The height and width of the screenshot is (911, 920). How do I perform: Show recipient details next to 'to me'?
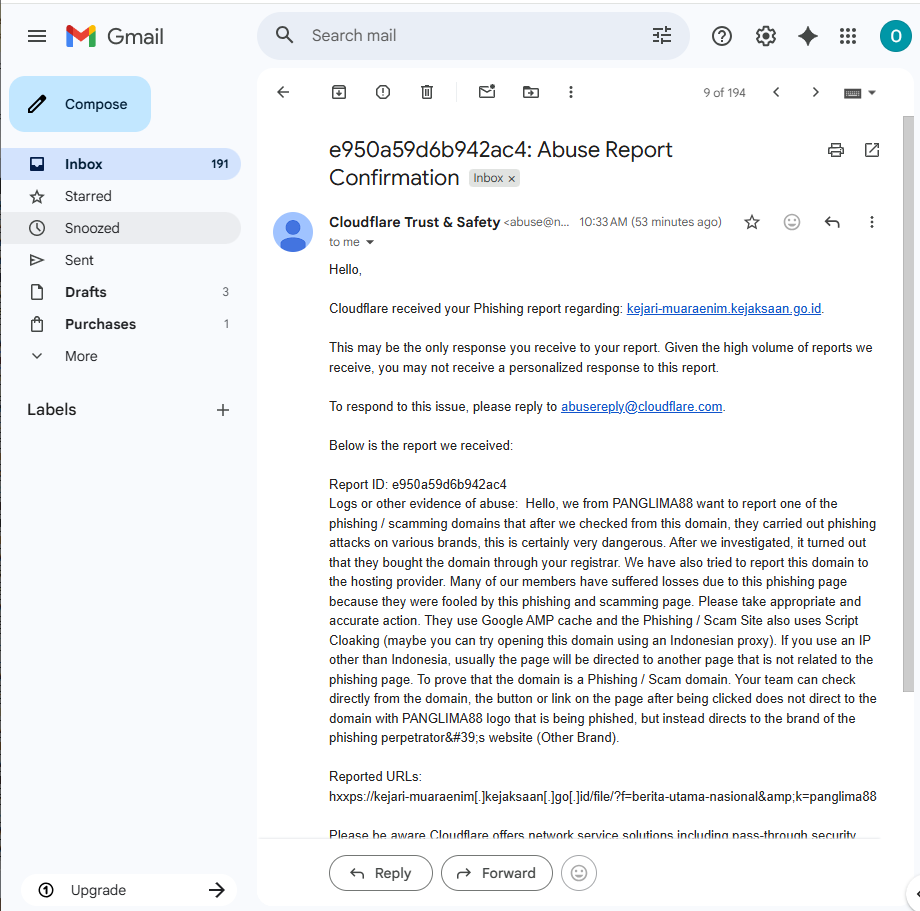(x=370, y=242)
